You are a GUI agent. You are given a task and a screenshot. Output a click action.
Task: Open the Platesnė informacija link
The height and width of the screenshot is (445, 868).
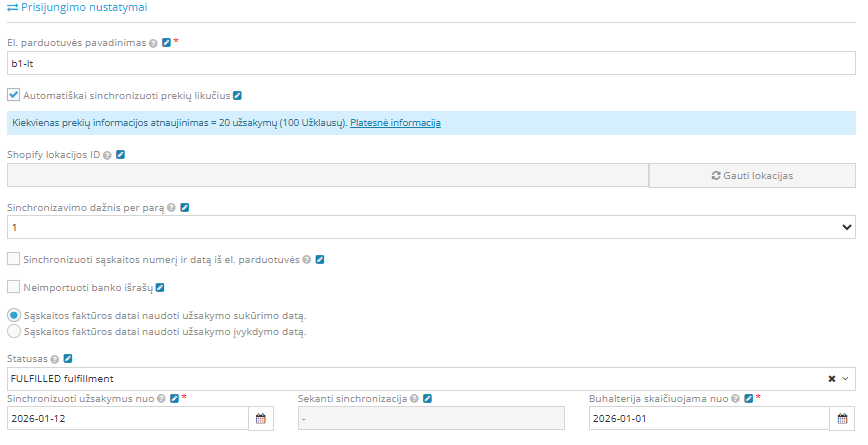tap(395, 123)
